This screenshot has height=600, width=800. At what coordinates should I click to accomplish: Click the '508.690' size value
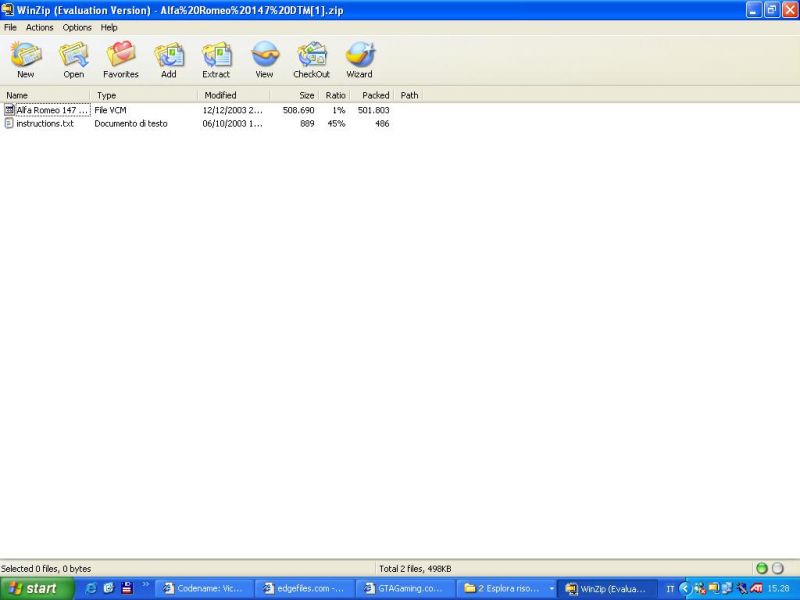[298, 110]
